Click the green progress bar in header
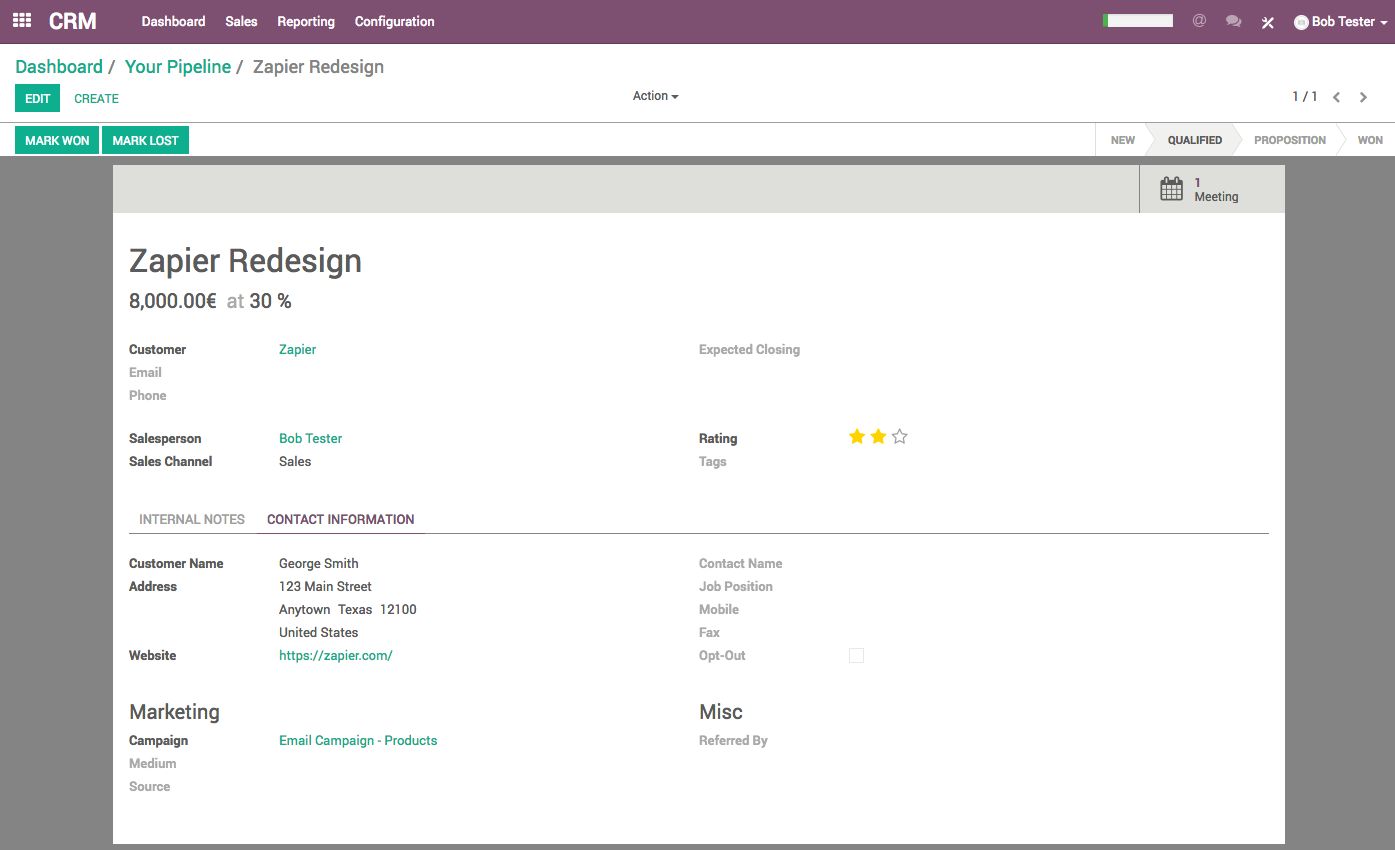 (1137, 21)
